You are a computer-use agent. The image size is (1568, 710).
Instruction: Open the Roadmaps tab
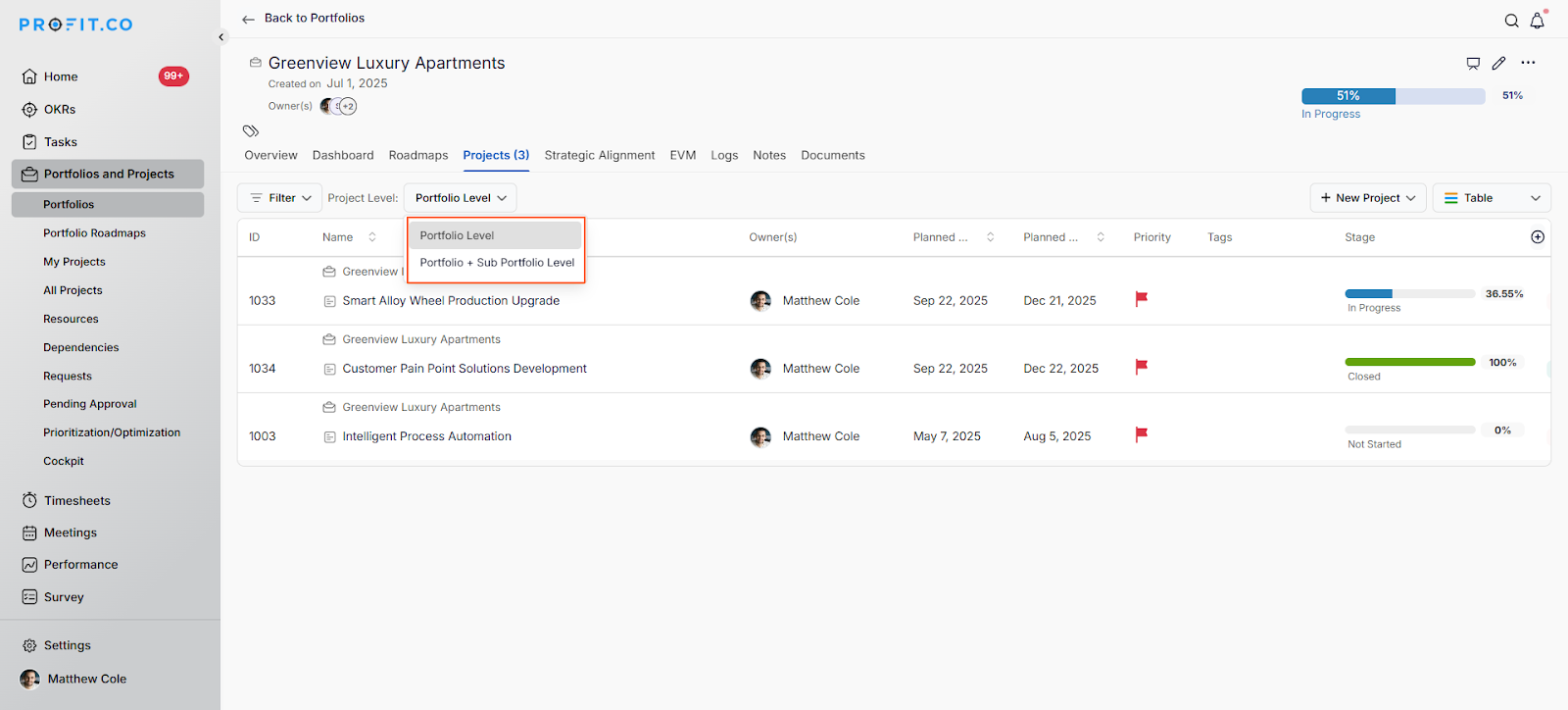pos(417,155)
